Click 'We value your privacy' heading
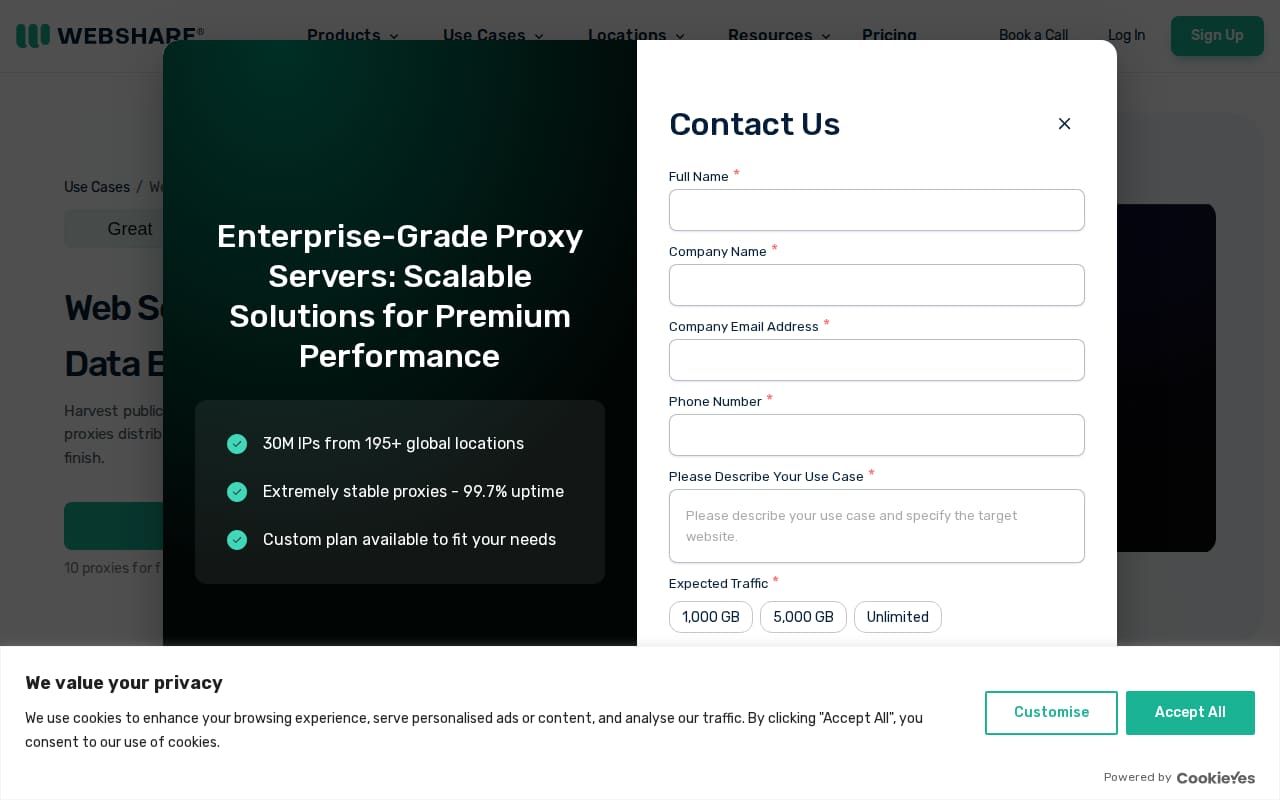Screen dimensions: 1280x800 pos(124,683)
